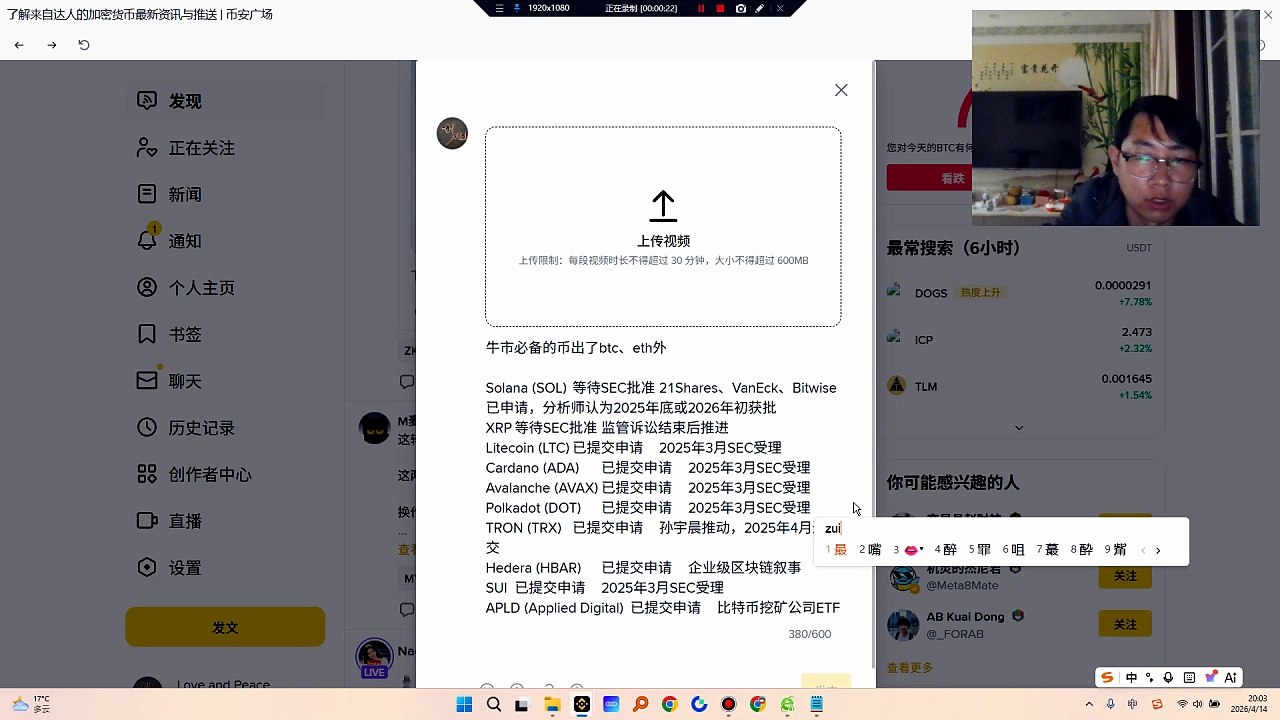Open the Windows Start menu
The width and height of the screenshot is (1280, 720).
pyautogui.click(x=464, y=705)
